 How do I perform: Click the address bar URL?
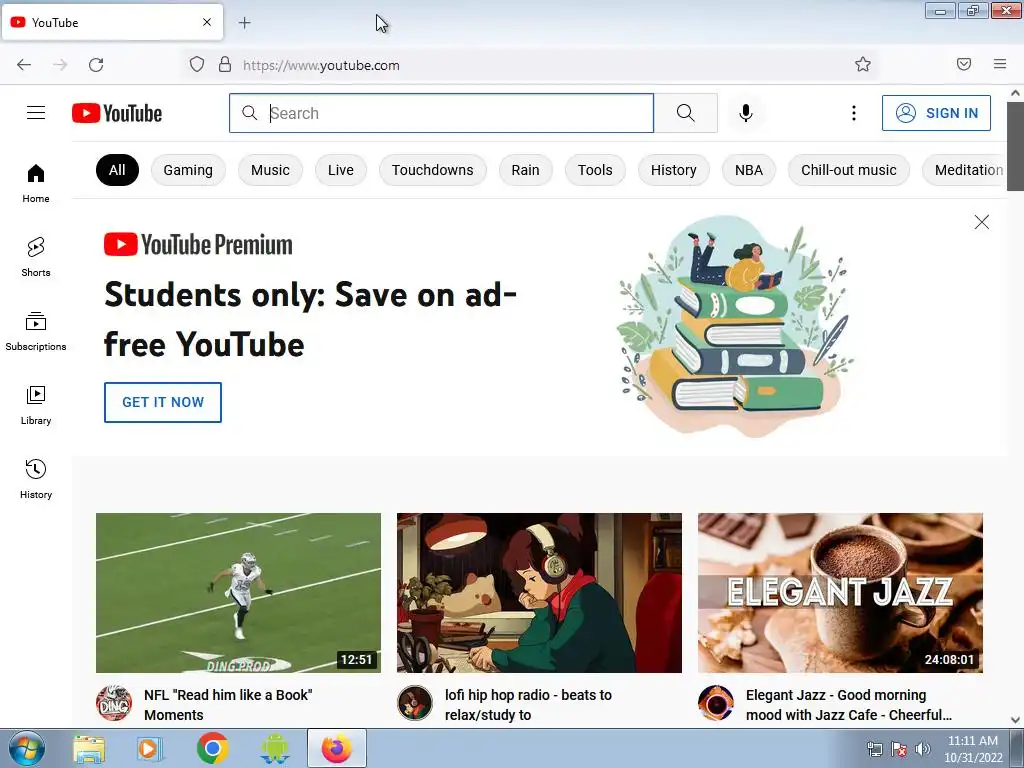[x=321, y=65]
